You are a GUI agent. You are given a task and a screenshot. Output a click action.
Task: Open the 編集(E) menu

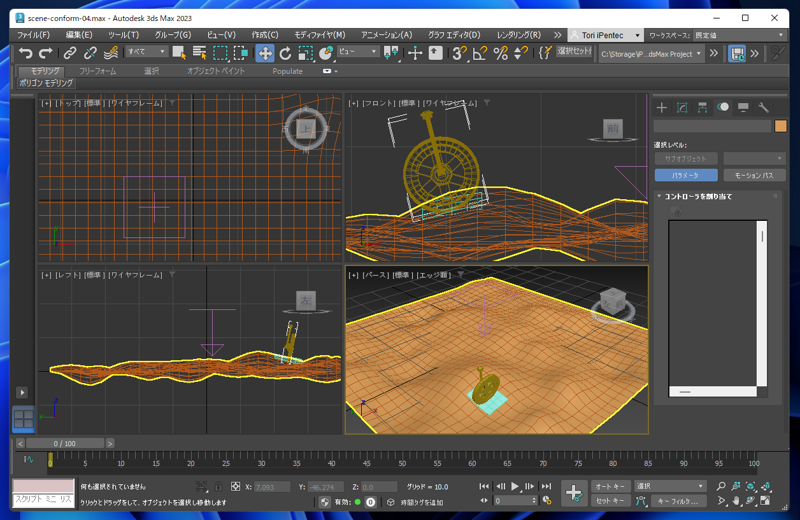[x=79, y=35]
